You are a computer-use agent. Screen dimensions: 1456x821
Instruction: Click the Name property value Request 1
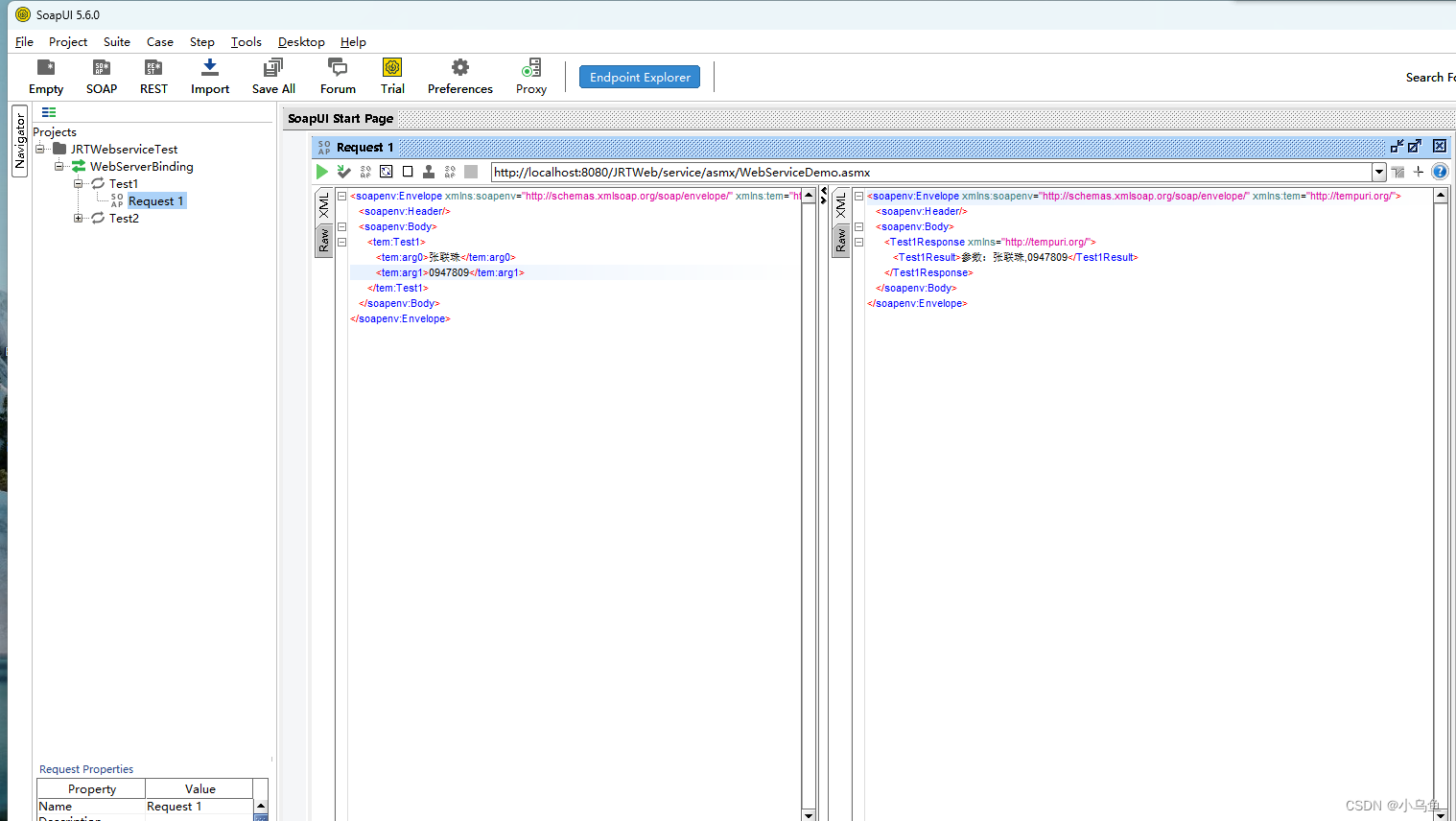tap(199, 807)
